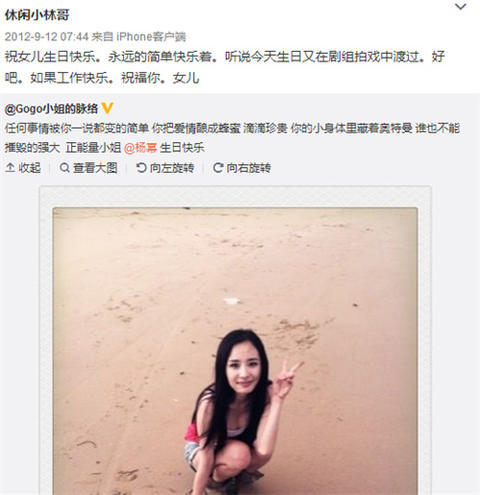Click the rotate-left arrow icon
This screenshot has width=480, height=495.
pos(141,168)
